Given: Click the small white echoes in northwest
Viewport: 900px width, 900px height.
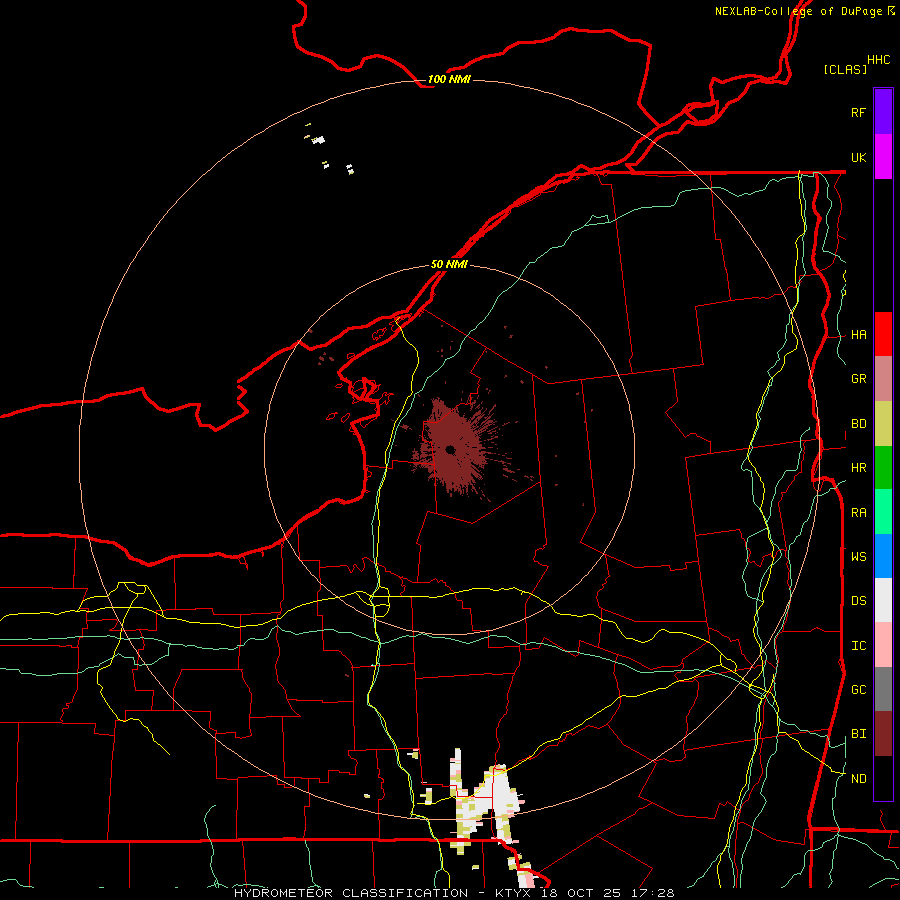Looking at the screenshot, I should coord(331,150).
